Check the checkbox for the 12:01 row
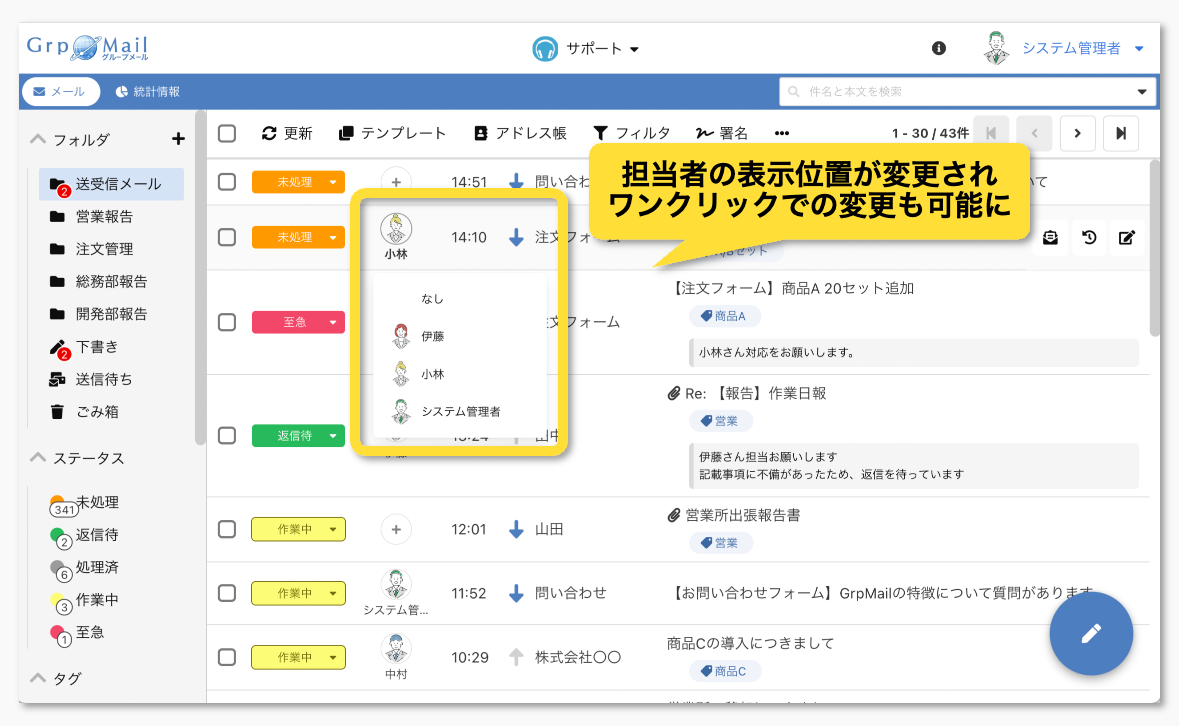Image resolution: width=1179 pixels, height=726 pixels. click(x=227, y=529)
